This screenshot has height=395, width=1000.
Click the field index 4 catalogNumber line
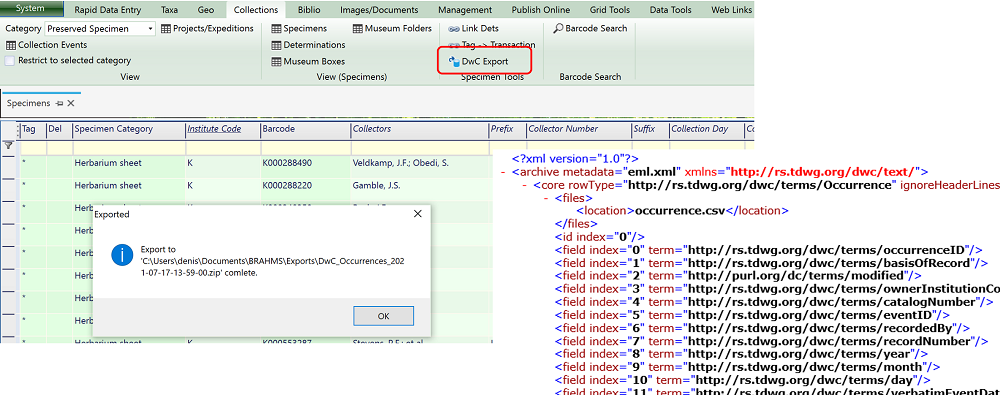click(774, 301)
